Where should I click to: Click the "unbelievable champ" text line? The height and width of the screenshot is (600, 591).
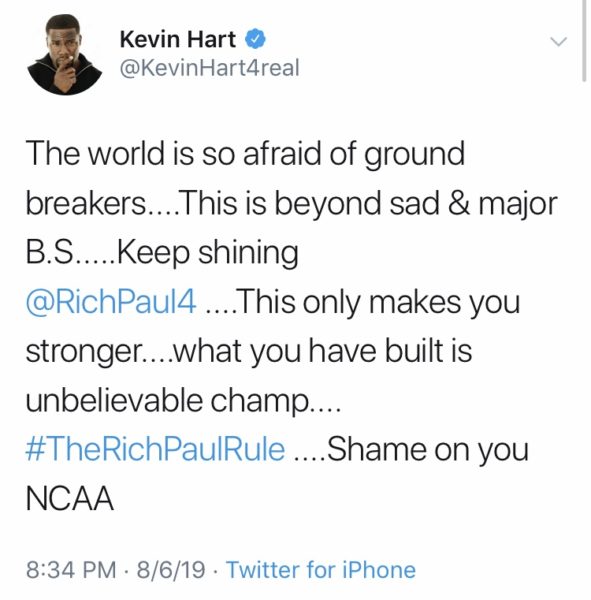pos(167,401)
